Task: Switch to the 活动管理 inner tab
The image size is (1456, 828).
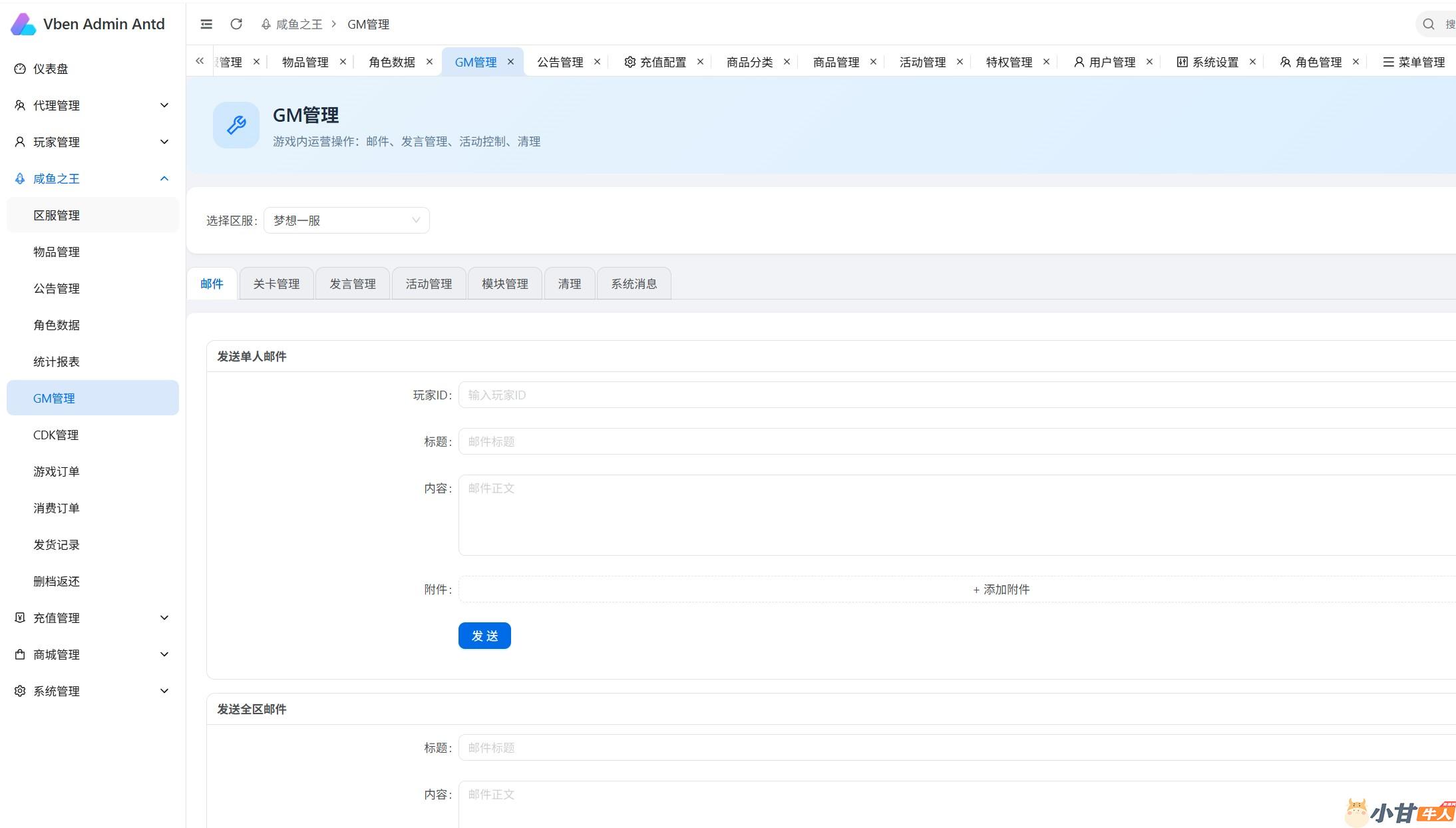Action: point(429,284)
